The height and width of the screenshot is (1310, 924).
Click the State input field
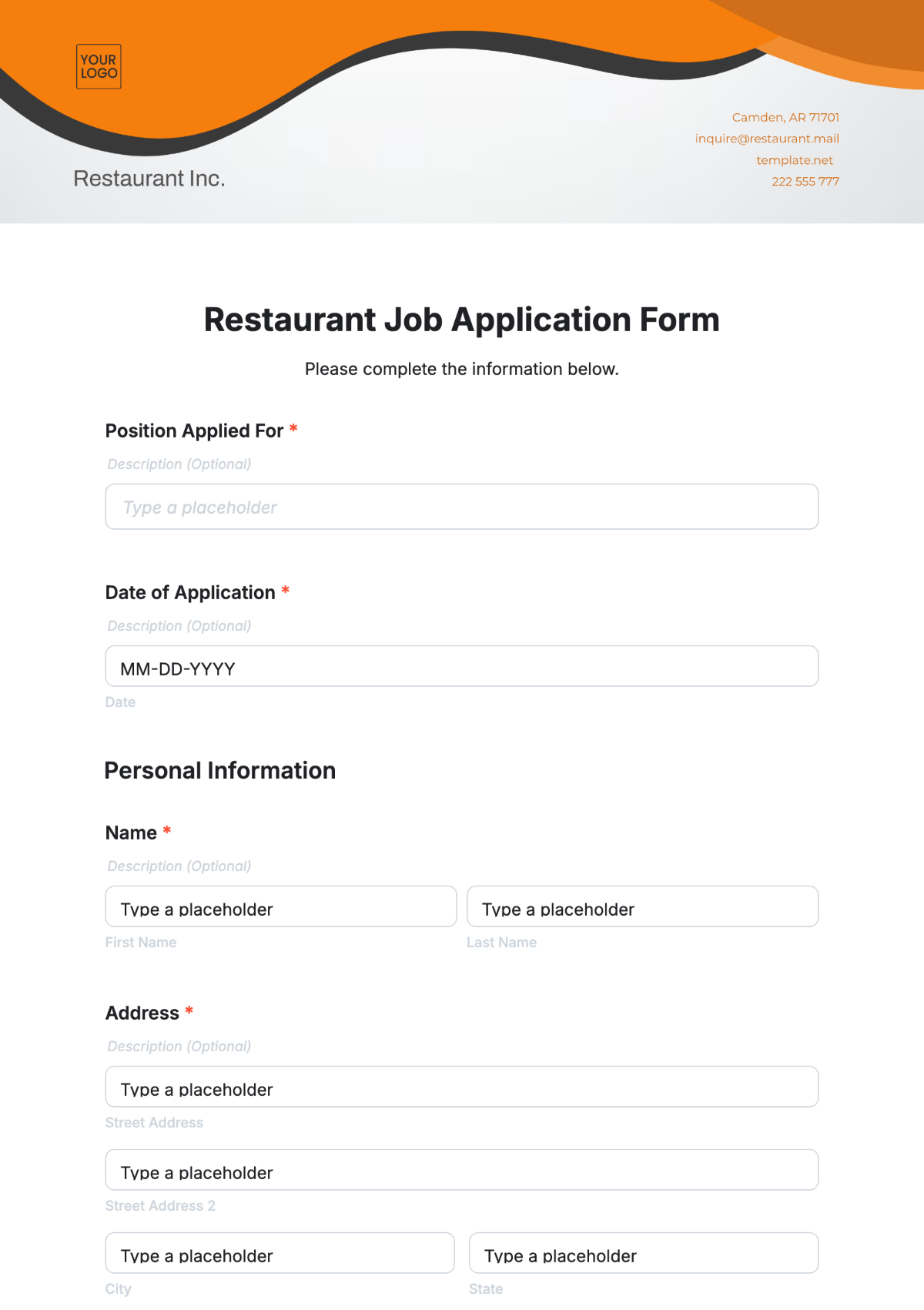644,1253
